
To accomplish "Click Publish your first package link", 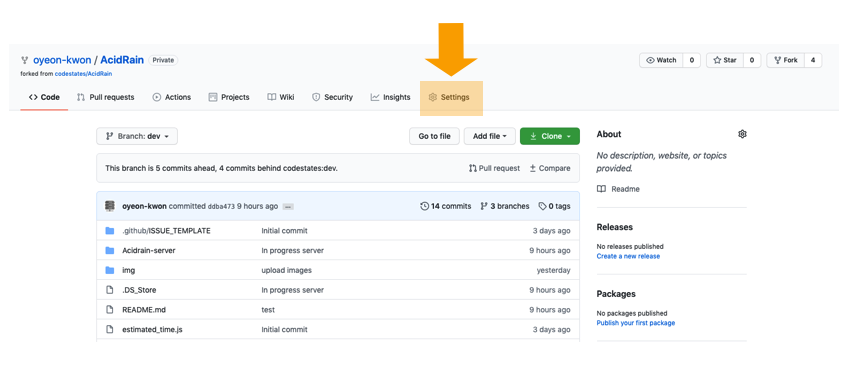I will pyautogui.click(x=636, y=323).
